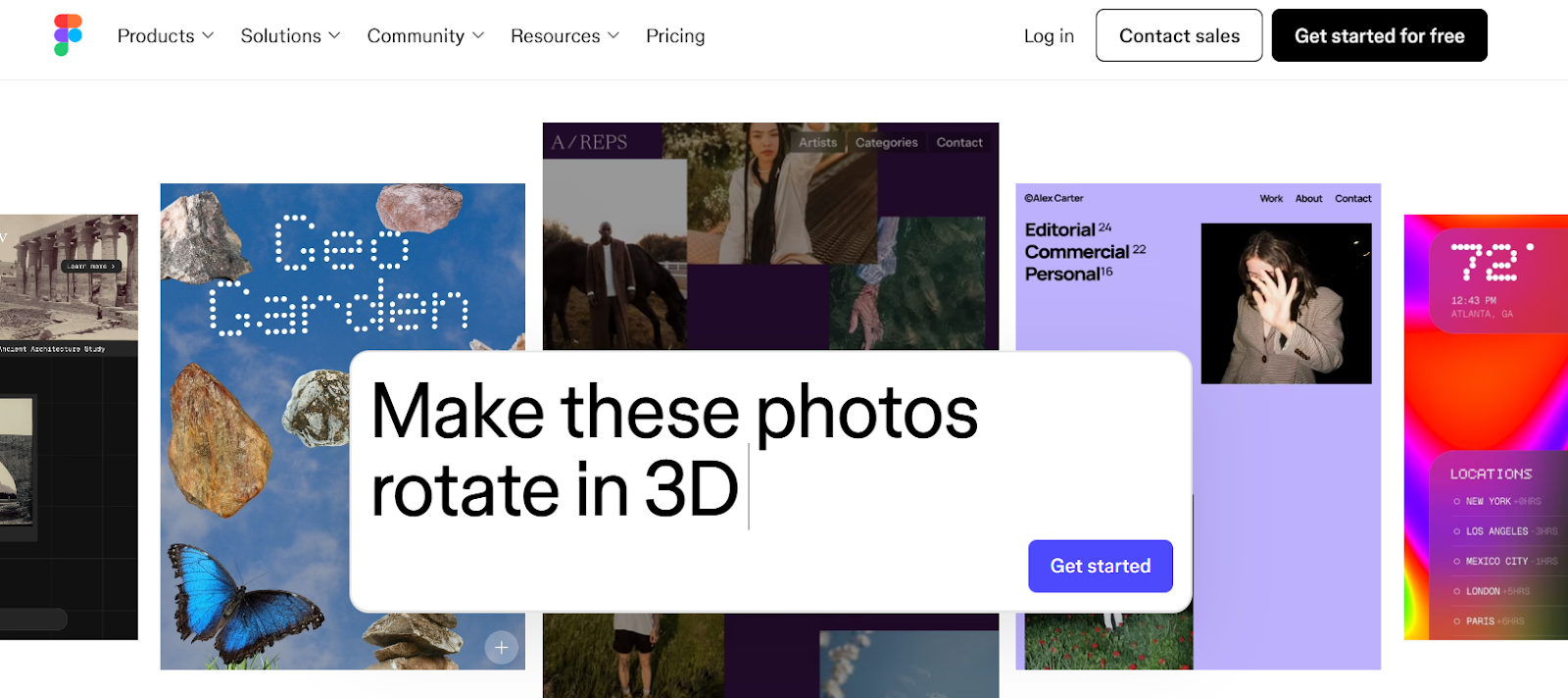Click the Figma logo icon
The width and height of the screenshot is (1568, 698).
68,35
